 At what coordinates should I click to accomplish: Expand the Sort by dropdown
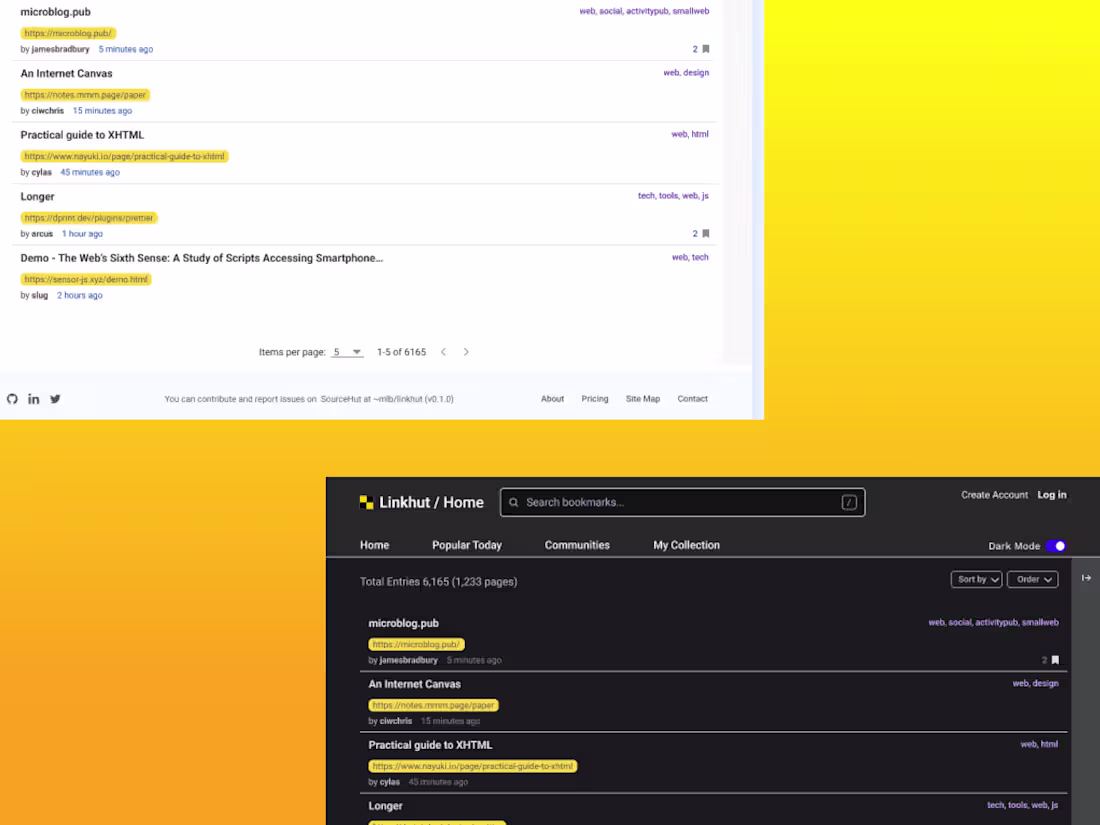(976, 579)
